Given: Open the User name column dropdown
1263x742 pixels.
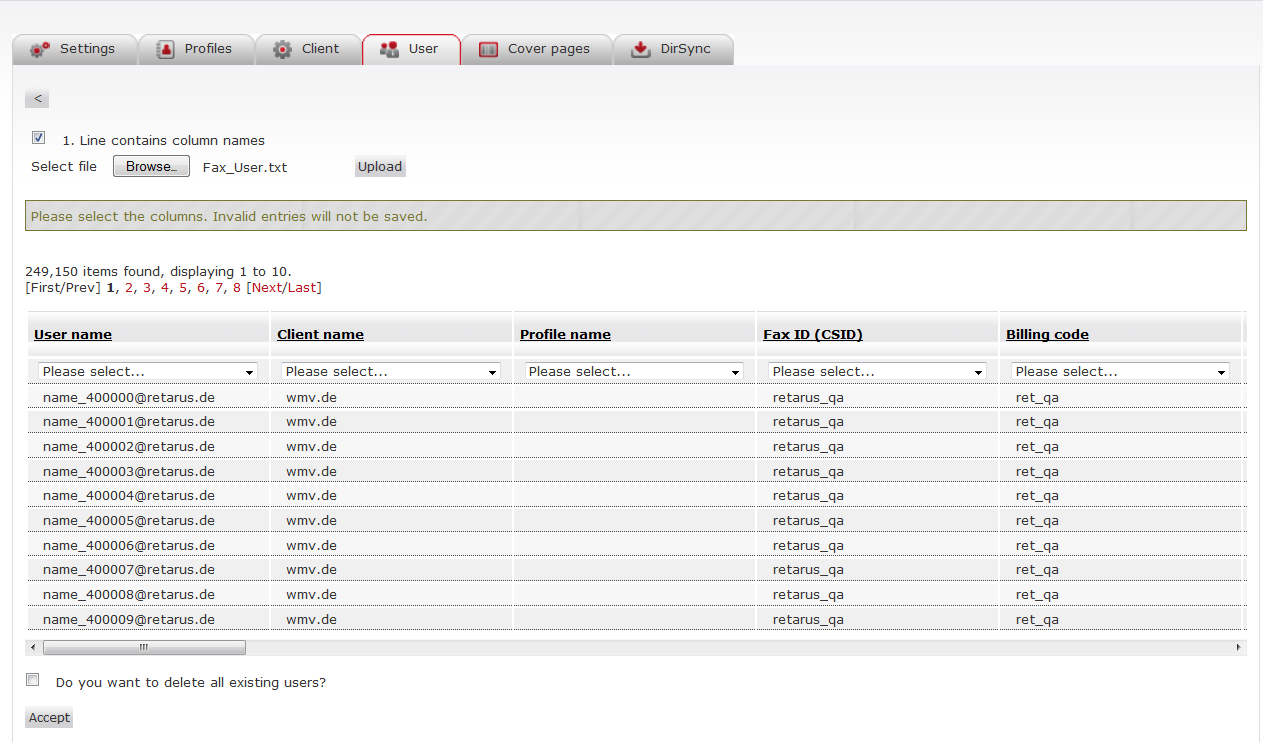Looking at the screenshot, I should 148,371.
